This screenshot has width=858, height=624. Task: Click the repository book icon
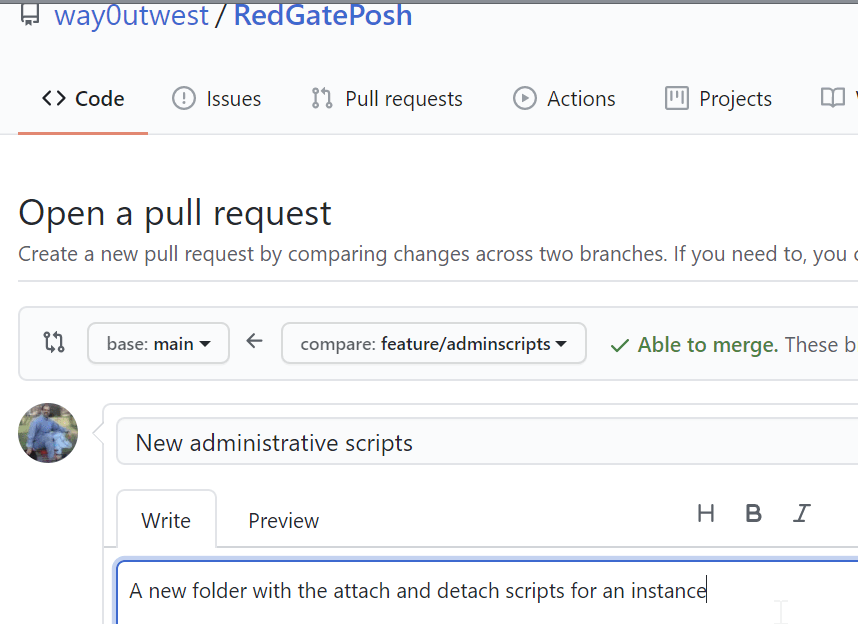30,16
